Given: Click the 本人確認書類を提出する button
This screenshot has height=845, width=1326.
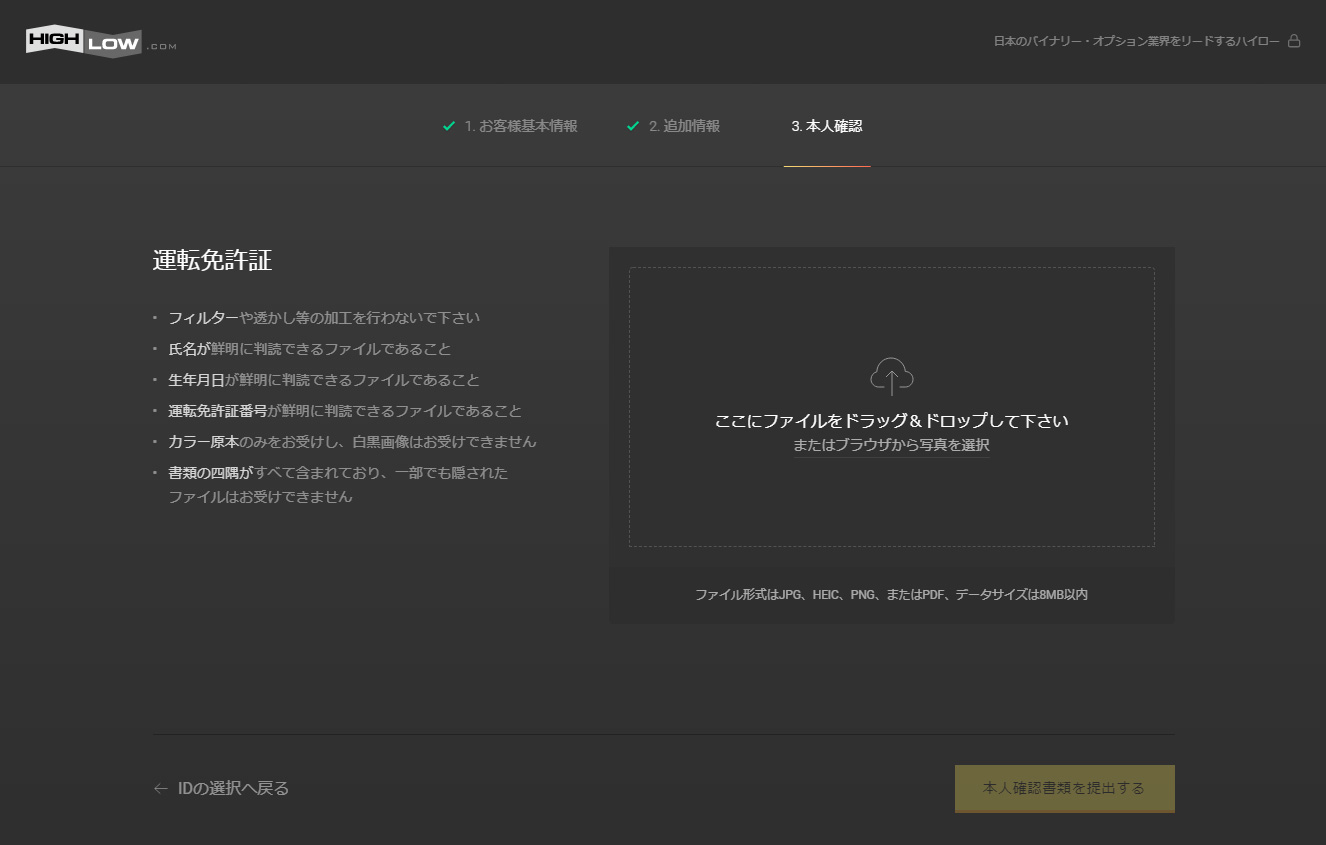Looking at the screenshot, I should coord(1065,788).
